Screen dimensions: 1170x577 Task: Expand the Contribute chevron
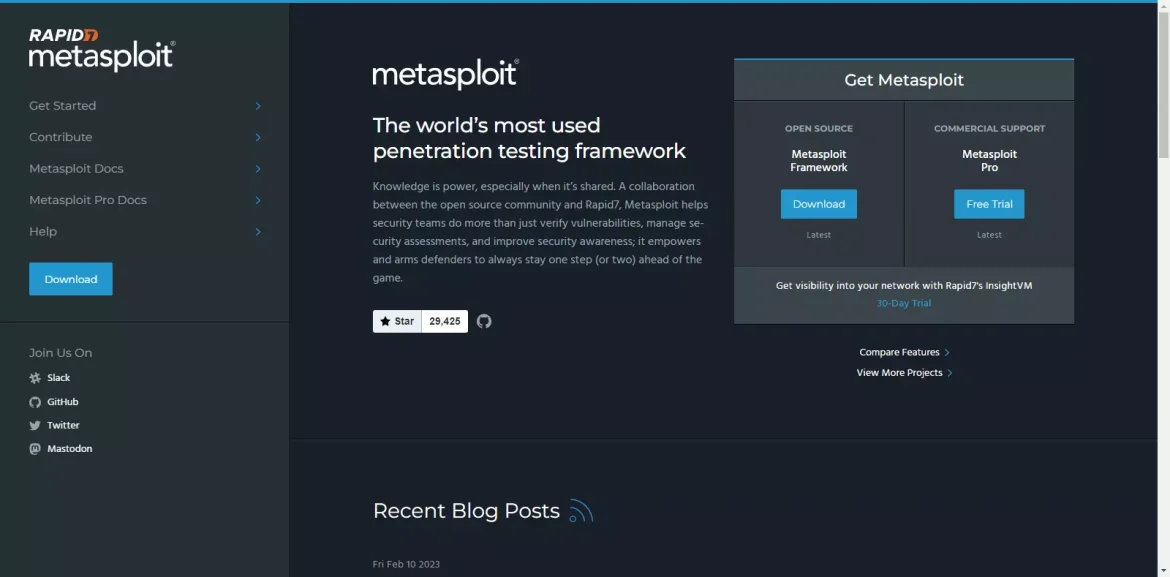click(x=258, y=137)
